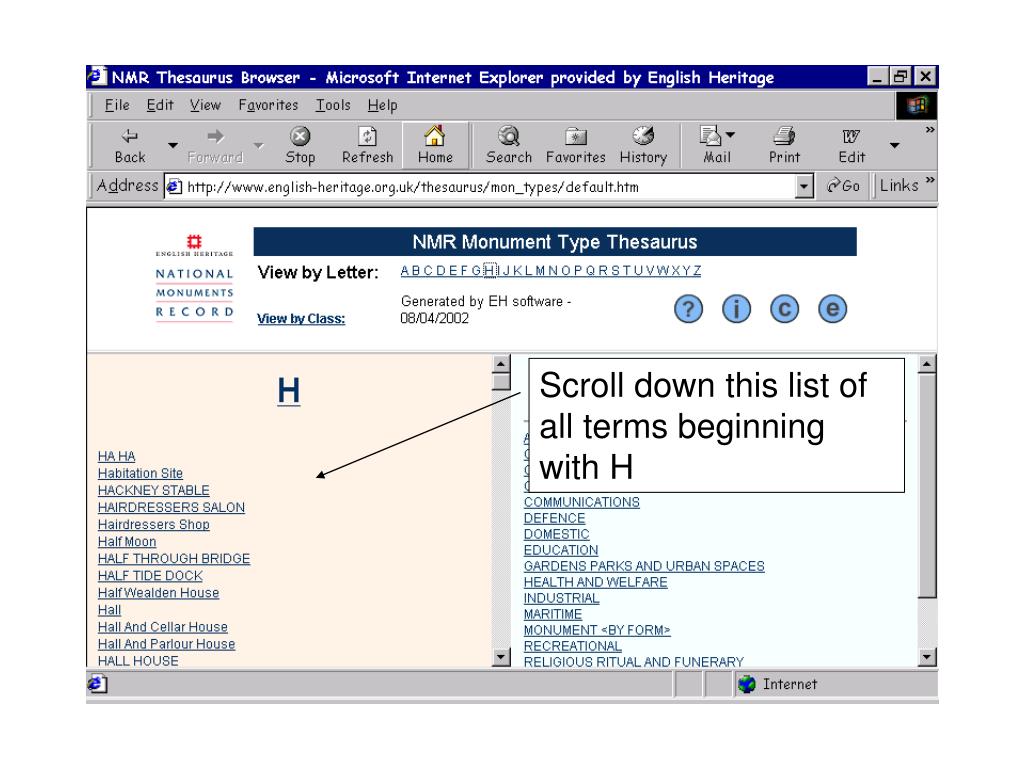The image size is (1024, 768).
Task: Open the Mail dropdown arrow
Action: (x=730, y=135)
